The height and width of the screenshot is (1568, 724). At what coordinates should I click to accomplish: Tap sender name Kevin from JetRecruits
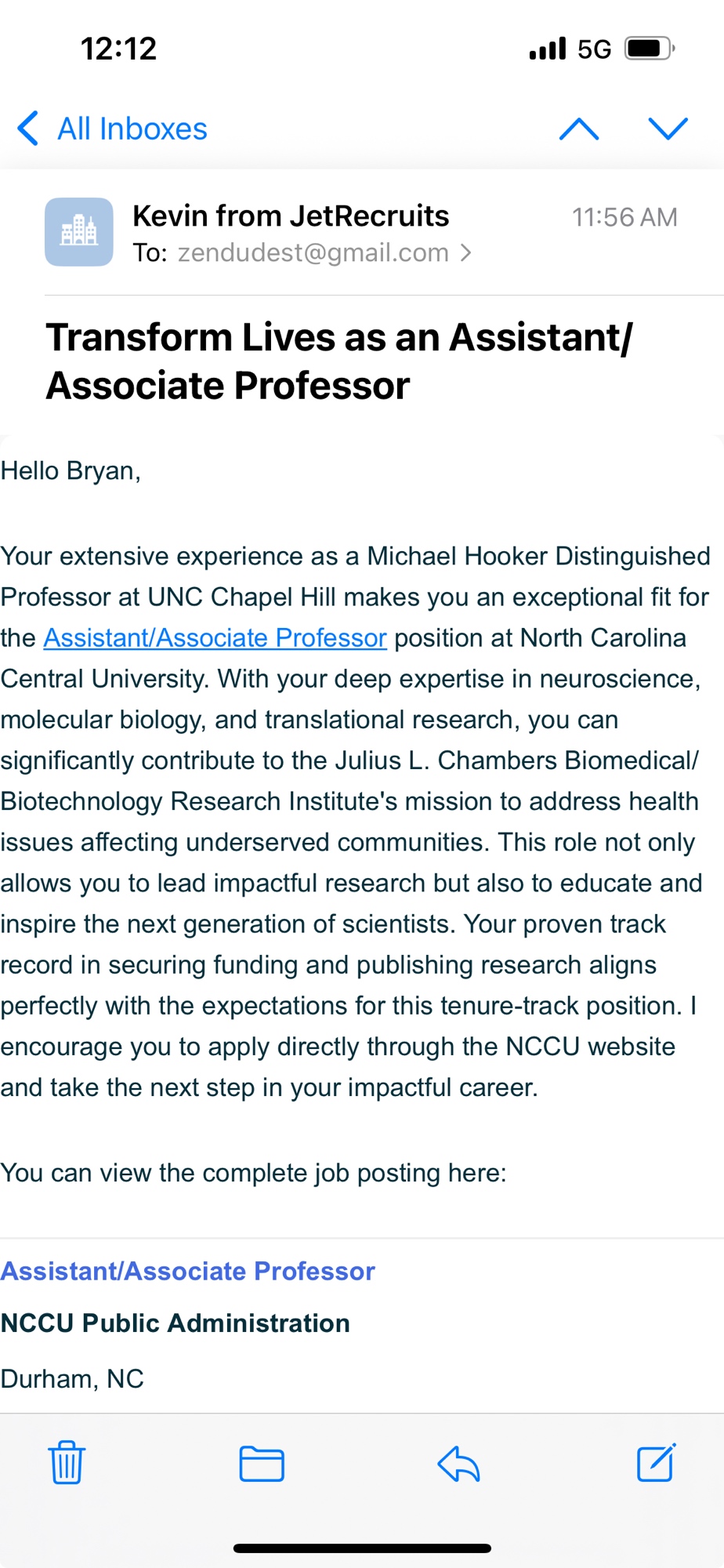[x=291, y=216]
